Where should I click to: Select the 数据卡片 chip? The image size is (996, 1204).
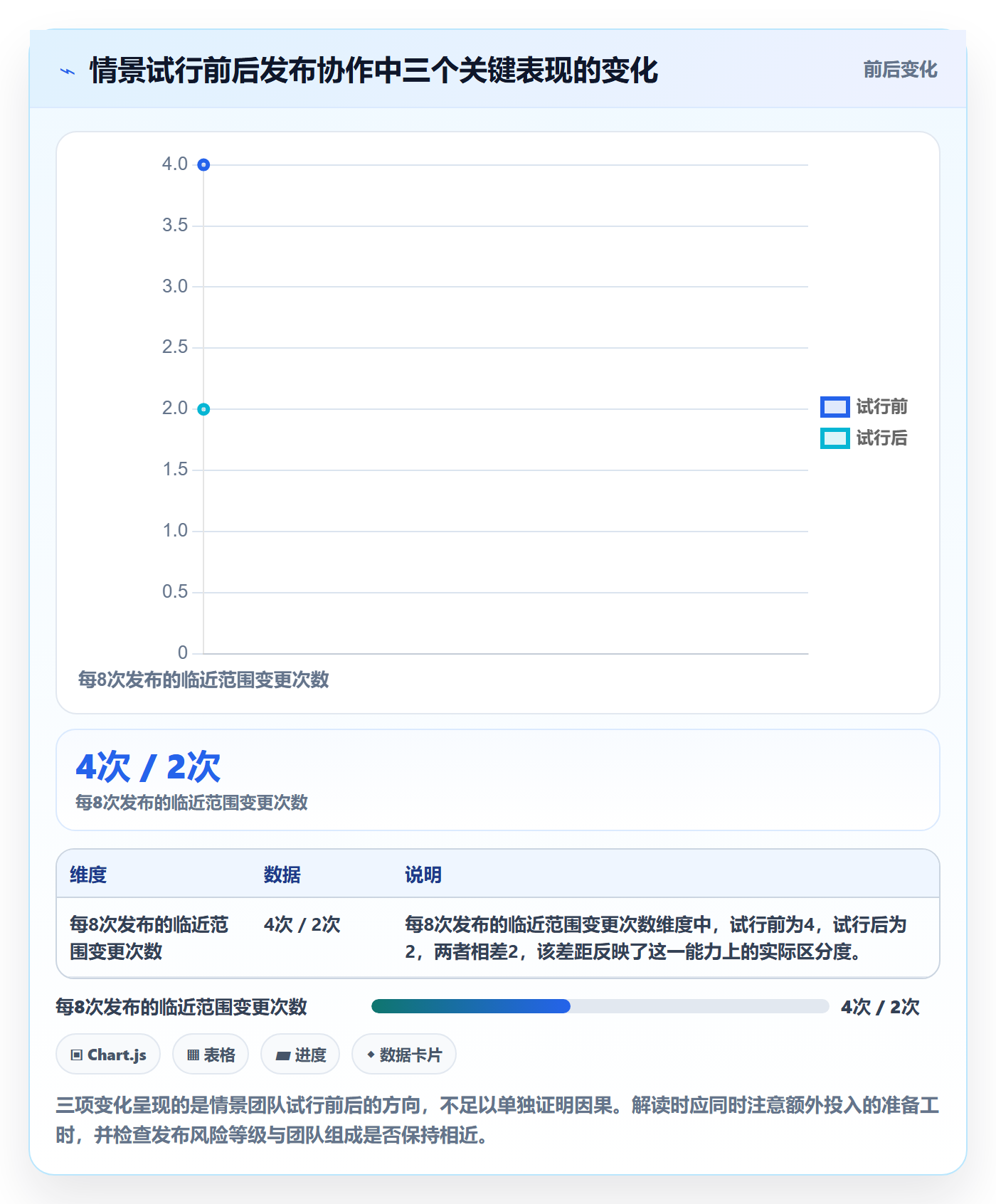(x=404, y=1055)
